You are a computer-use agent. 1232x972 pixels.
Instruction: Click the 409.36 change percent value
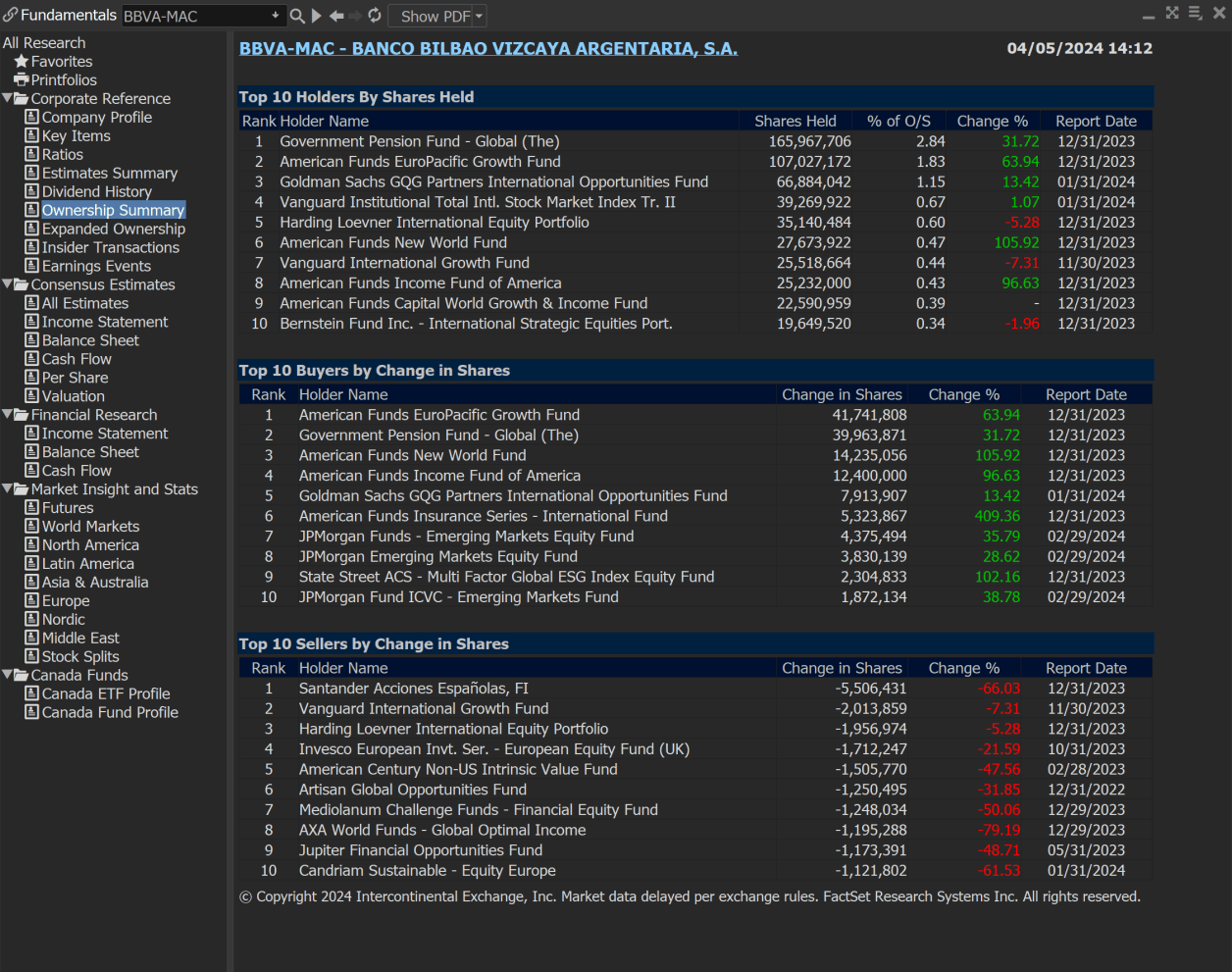(x=997, y=517)
